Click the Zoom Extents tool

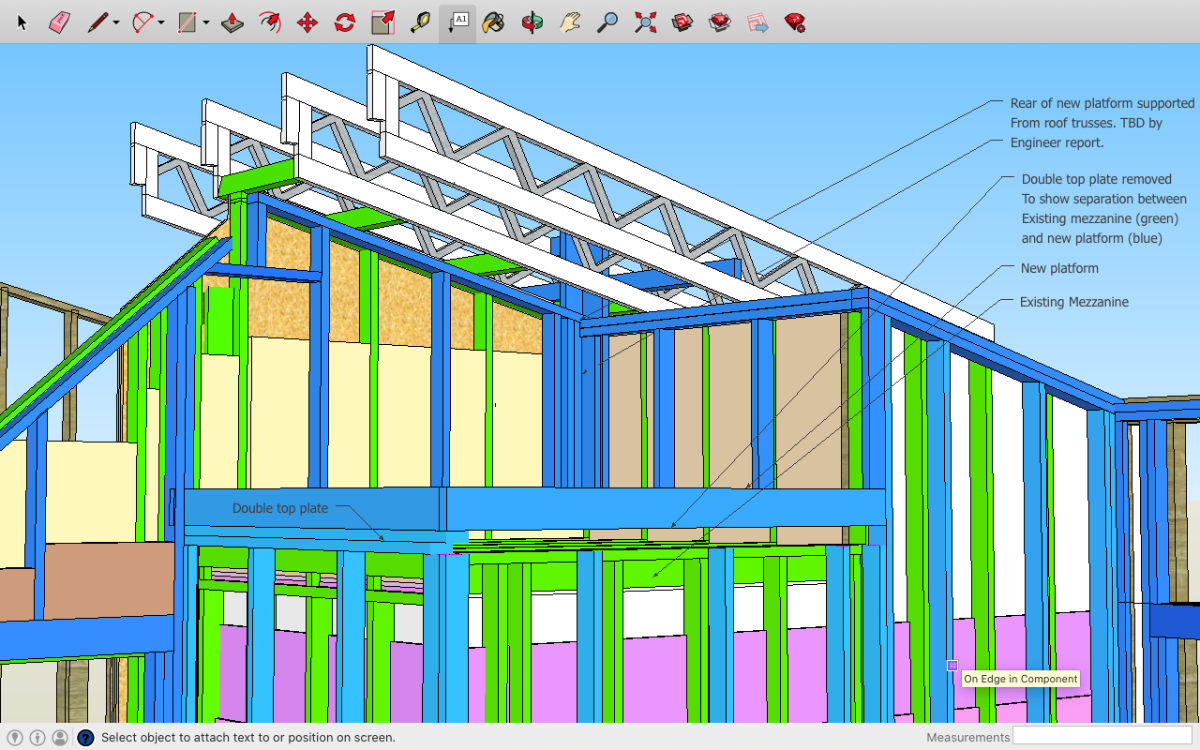[645, 22]
